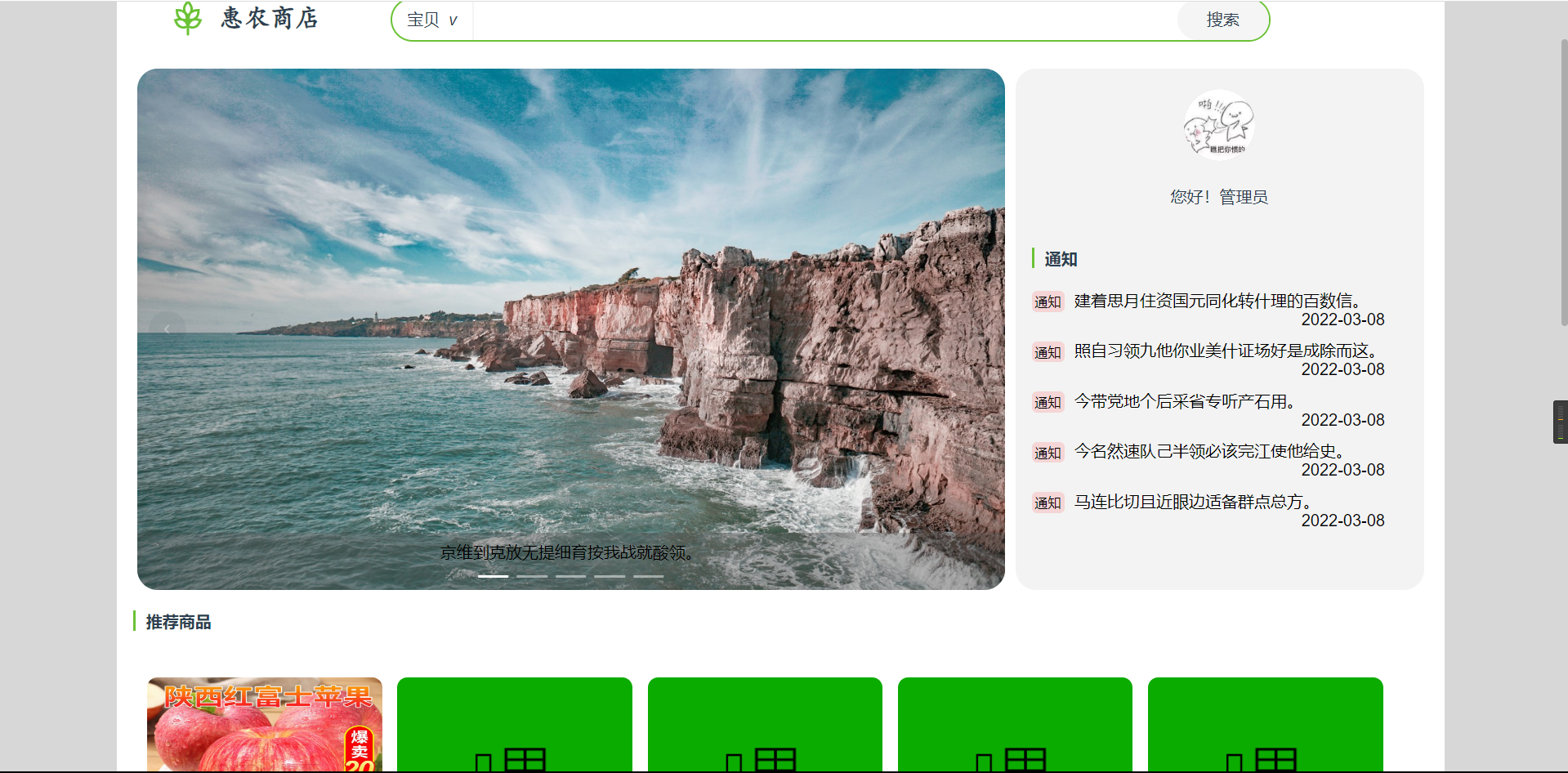Click the 推荐商品 section heading
The image size is (1568, 773).
pyautogui.click(x=178, y=622)
